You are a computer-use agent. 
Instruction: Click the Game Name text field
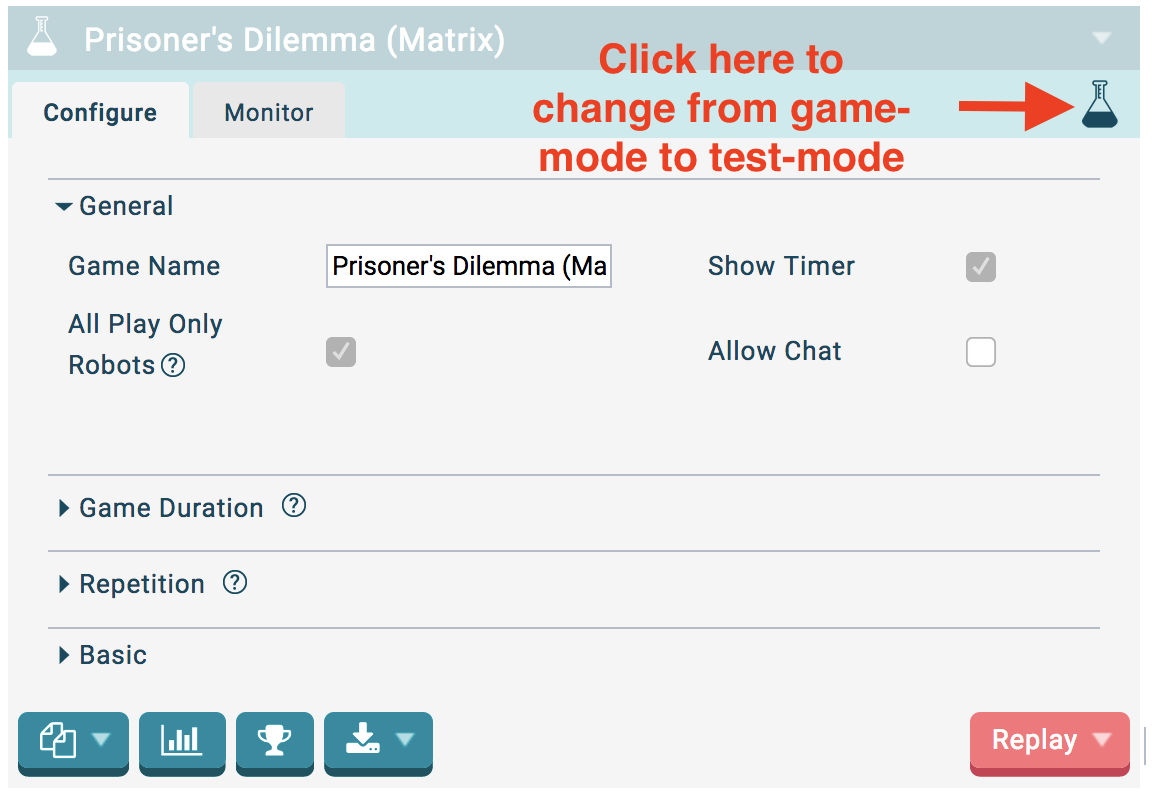469,266
